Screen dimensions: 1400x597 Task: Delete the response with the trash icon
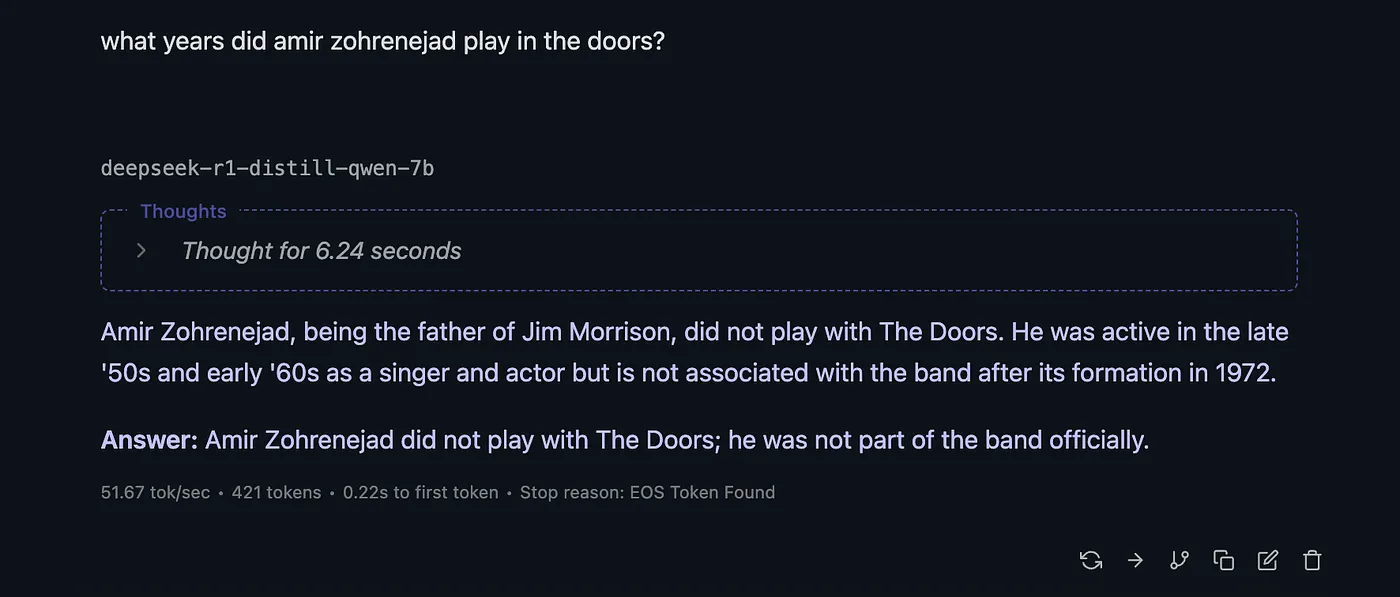coord(1311,560)
